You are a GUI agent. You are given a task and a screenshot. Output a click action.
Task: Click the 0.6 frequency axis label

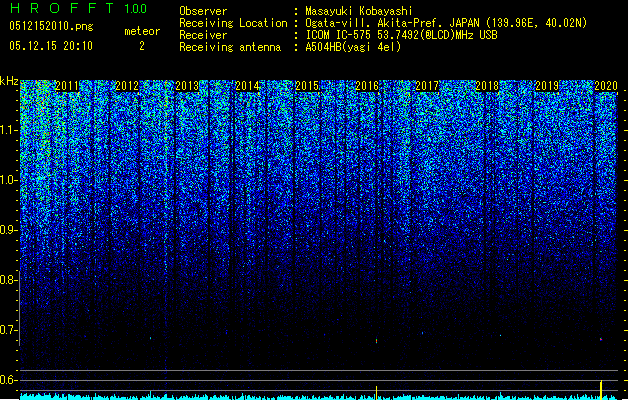[8, 380]
